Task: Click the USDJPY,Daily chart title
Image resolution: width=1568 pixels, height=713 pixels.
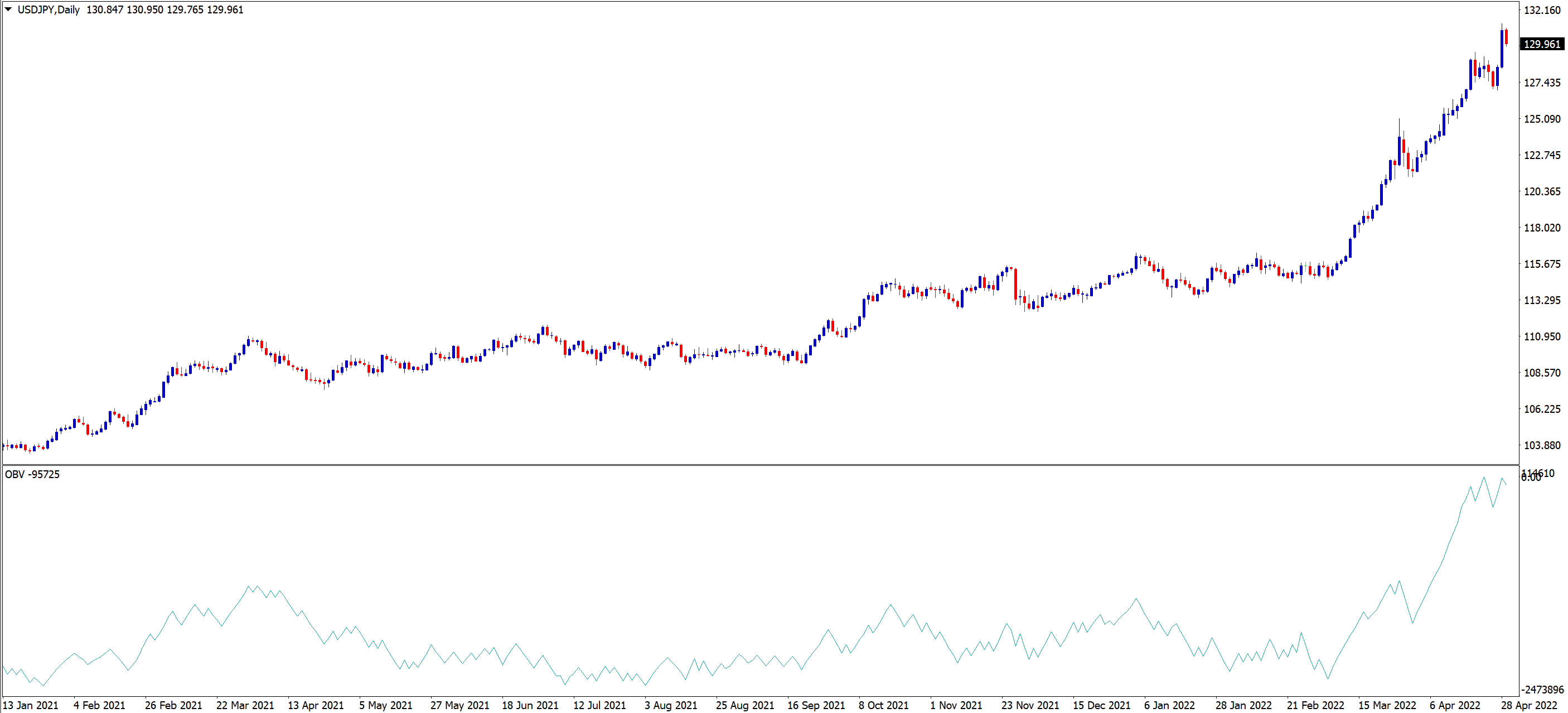Action: point(49,9)
